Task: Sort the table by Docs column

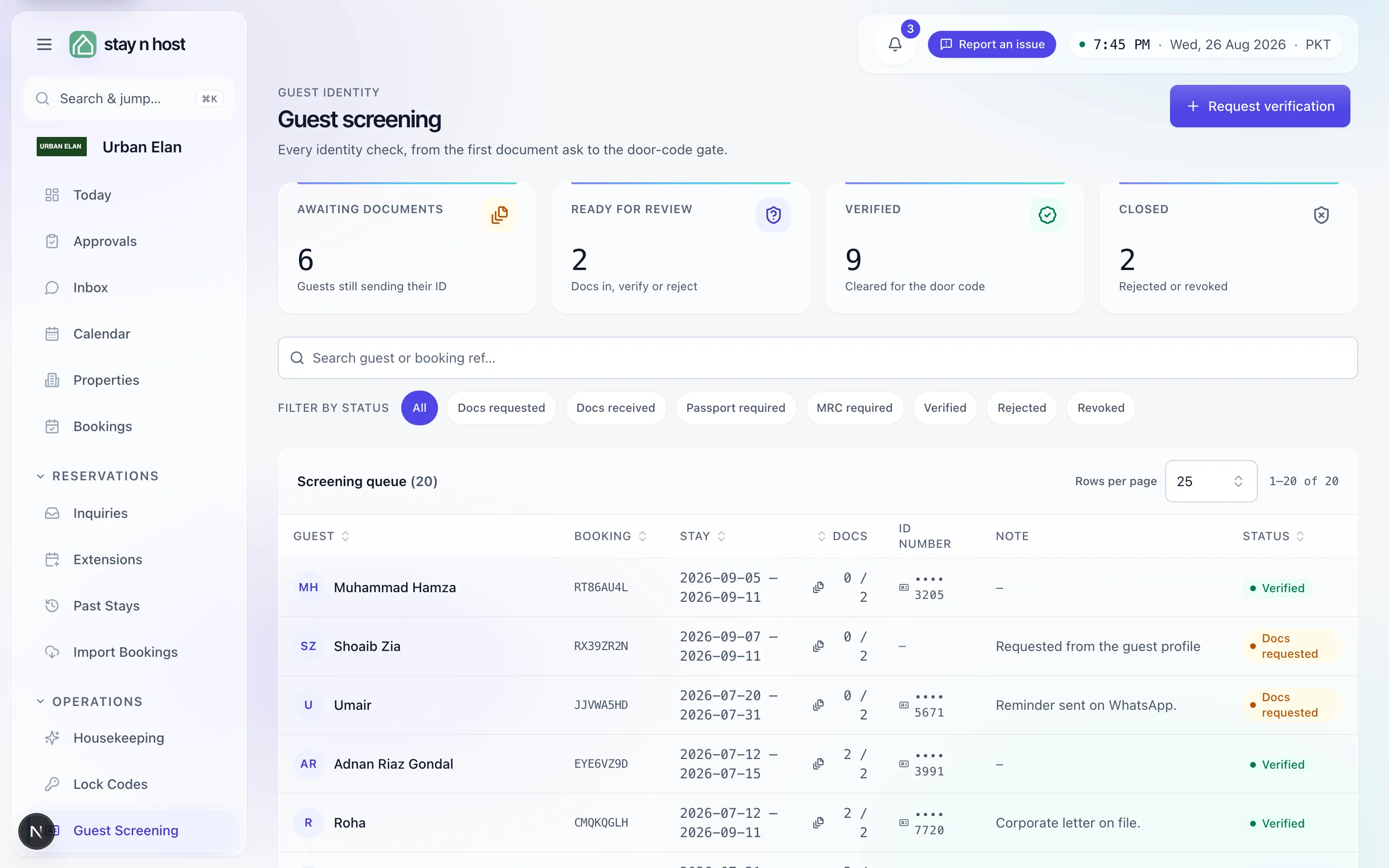Action: click(x=842, y=536)
